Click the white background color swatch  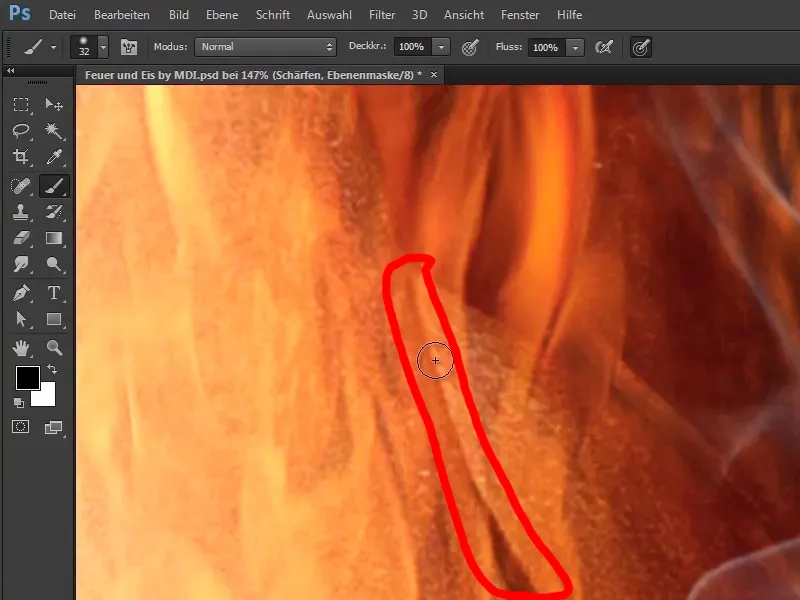pos(47,398)
